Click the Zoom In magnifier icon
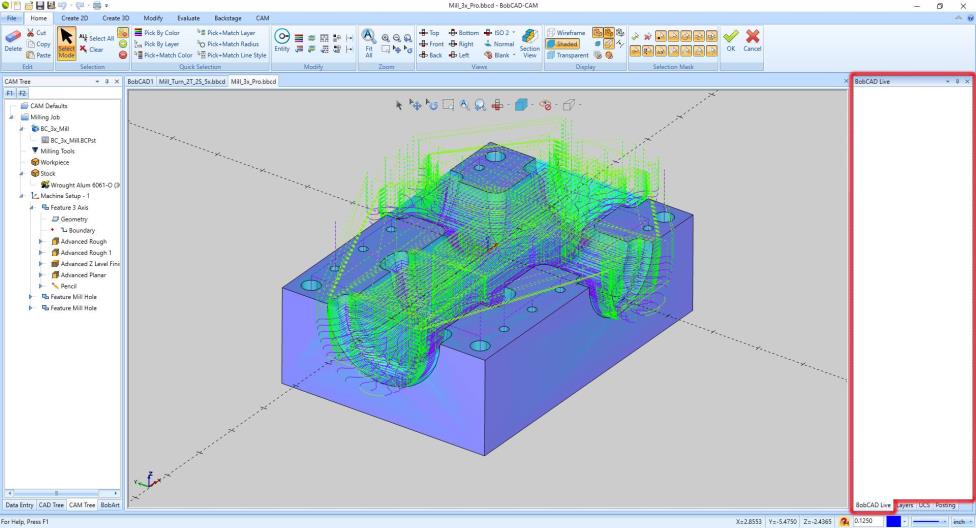 coord(386,38)
